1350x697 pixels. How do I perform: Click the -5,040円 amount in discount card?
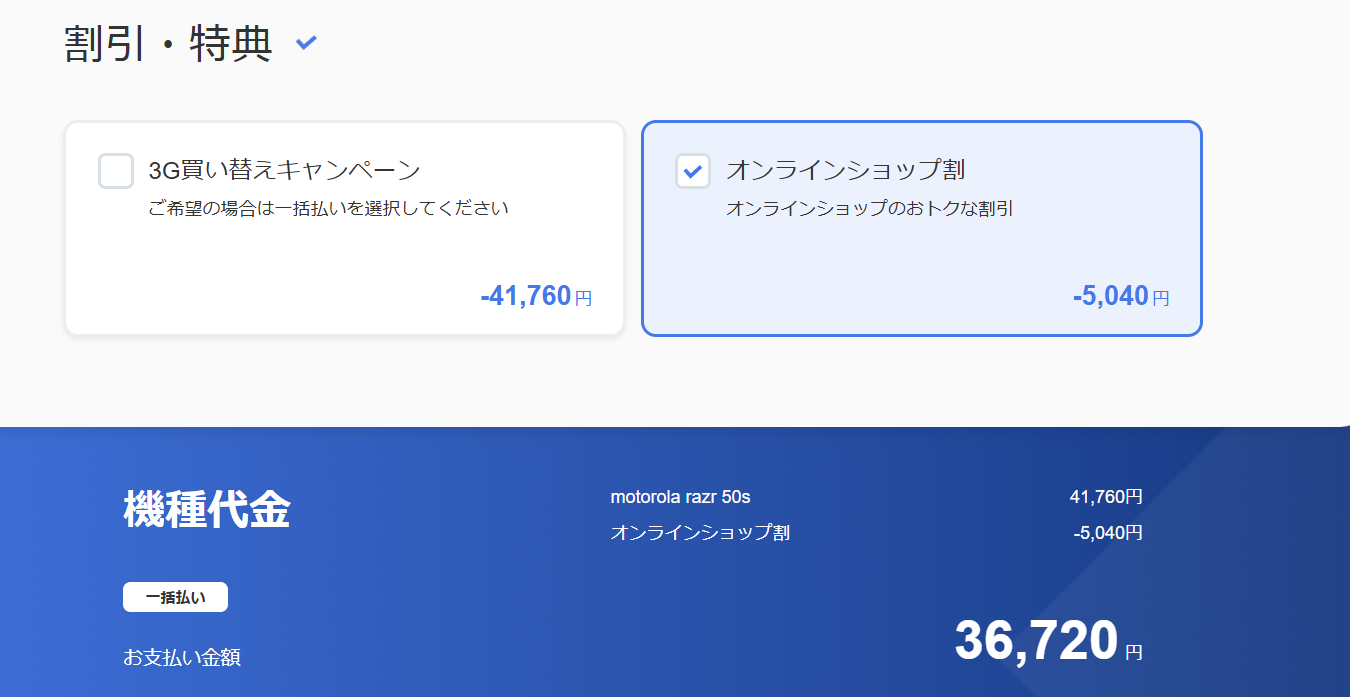point(1110,296)
